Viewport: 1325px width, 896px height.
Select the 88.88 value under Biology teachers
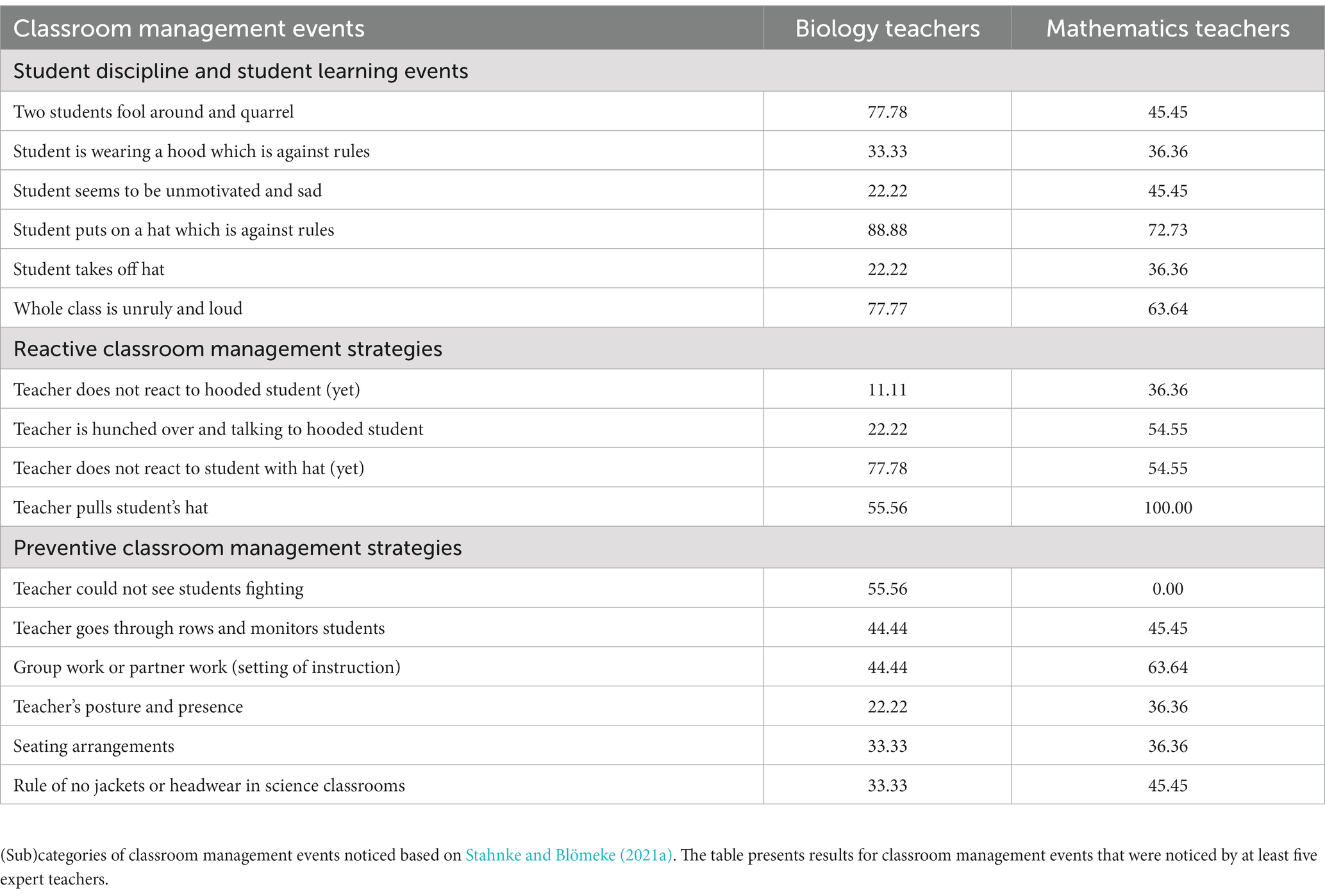(887, 229)
